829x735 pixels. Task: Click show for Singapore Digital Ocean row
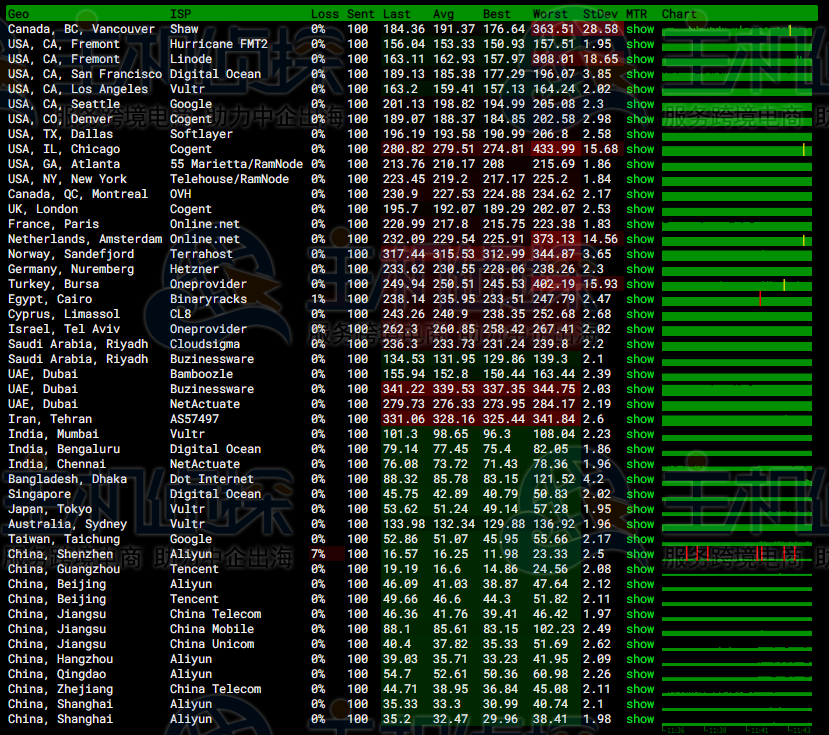[x=640, y=494]
